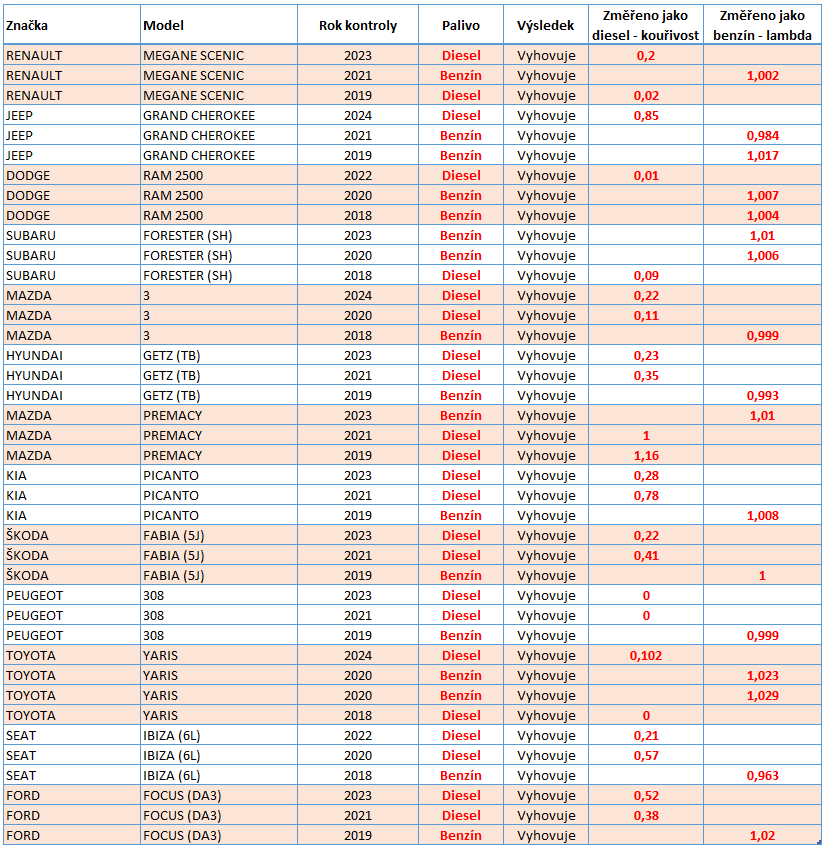The height and width of the screenshot is (850, 828).
Task: Click the 0,09 kouřivost value
Action: (646, 276)
